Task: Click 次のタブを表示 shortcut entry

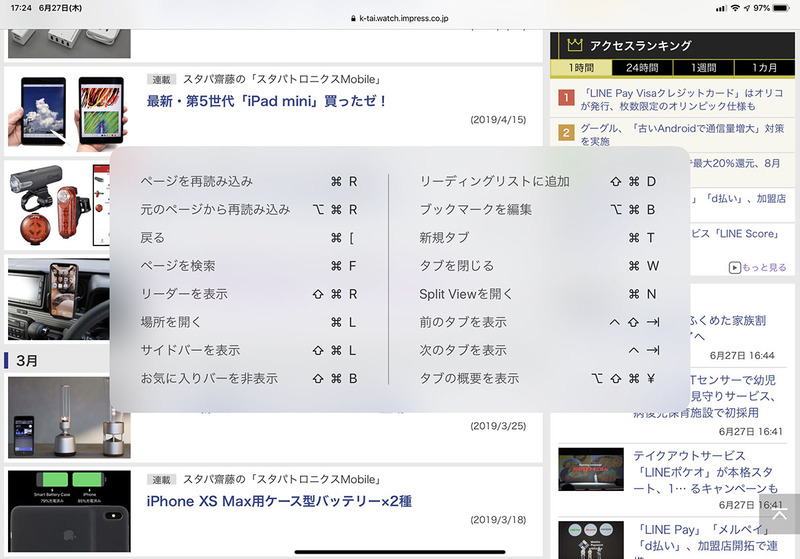Action: click(539, 350)
